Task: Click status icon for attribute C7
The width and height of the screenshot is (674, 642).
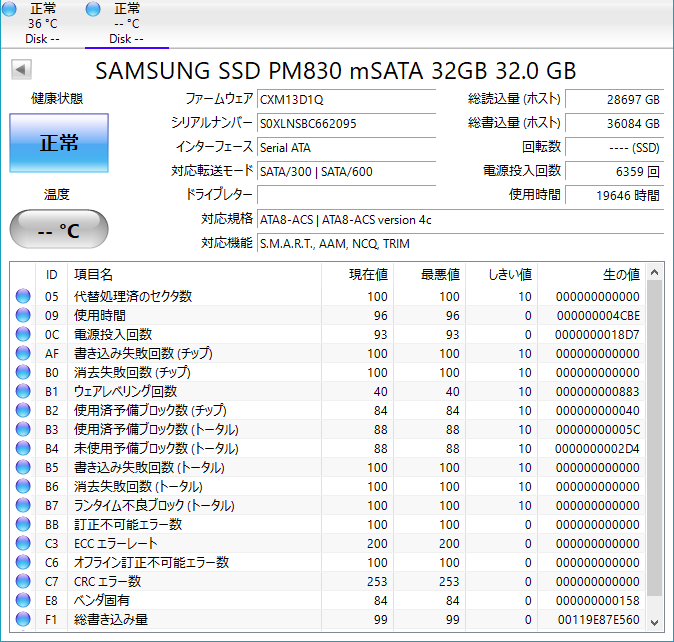Action: click(x=23, y=581)
